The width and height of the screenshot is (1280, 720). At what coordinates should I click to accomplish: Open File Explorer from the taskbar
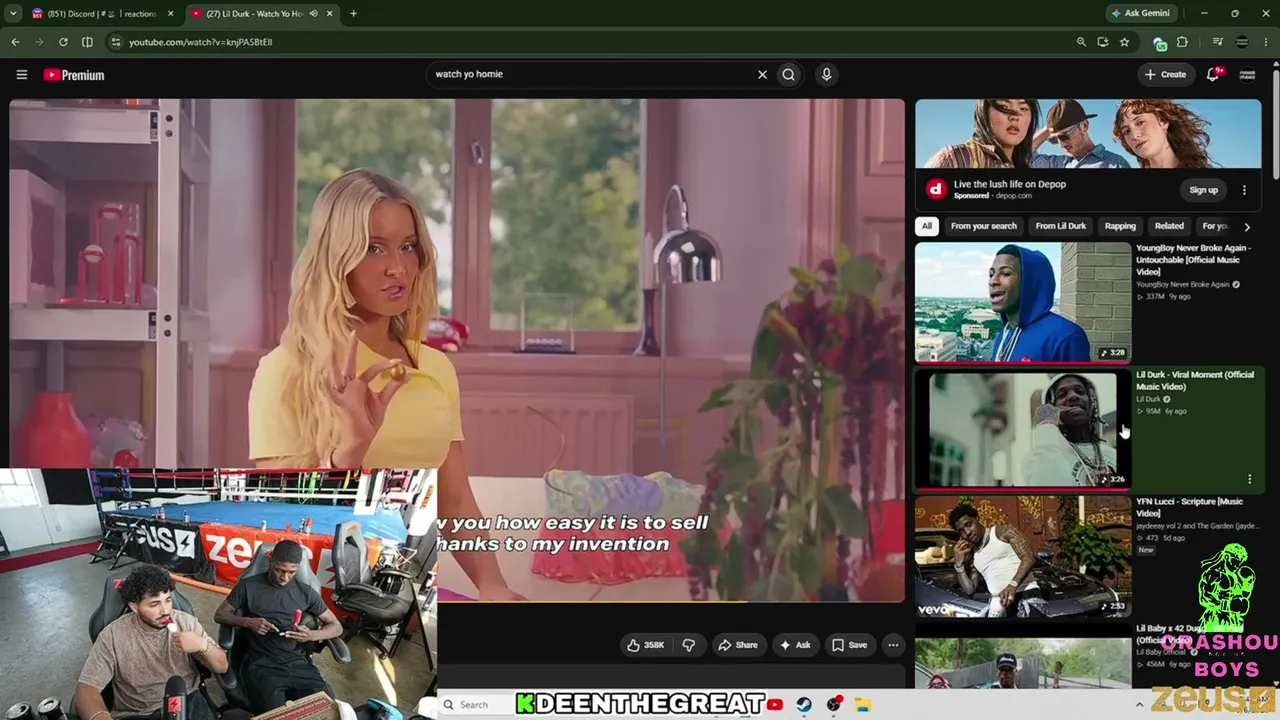point(863,704)
